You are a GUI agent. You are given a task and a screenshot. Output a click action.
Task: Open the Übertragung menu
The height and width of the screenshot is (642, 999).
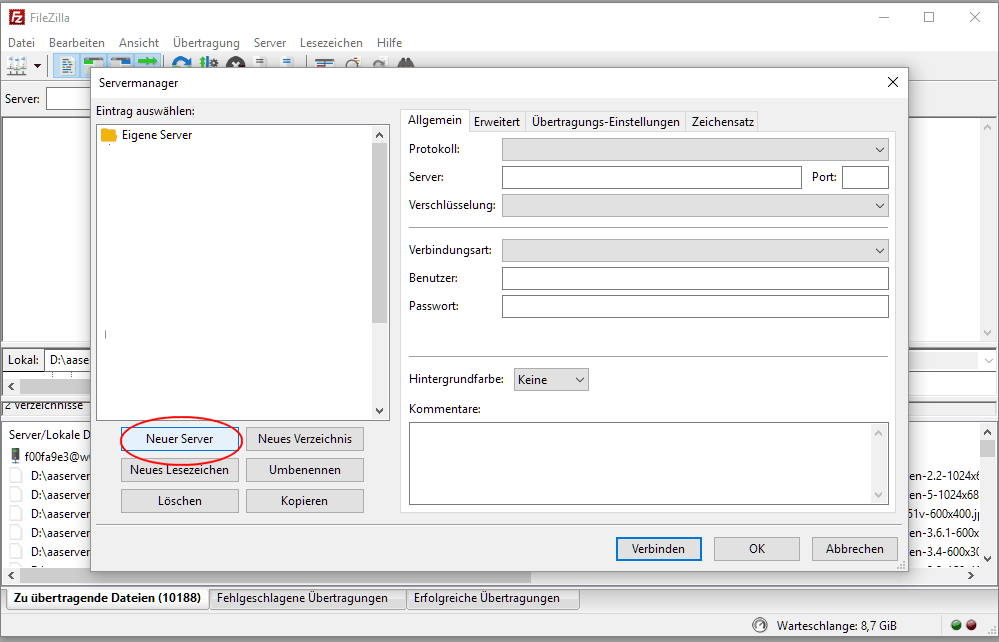(x=206, y=43)
